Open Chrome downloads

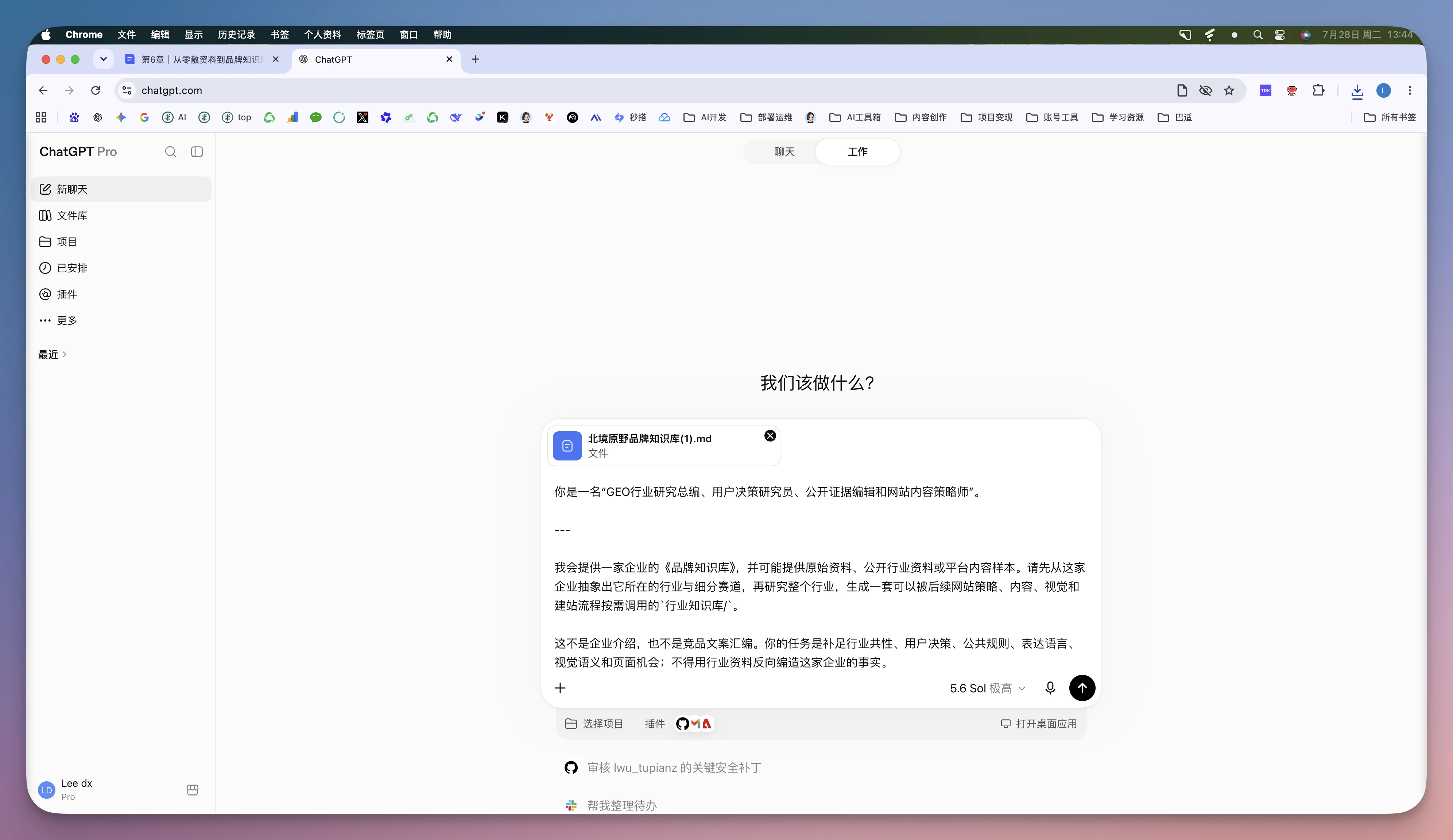point(1357,90)
